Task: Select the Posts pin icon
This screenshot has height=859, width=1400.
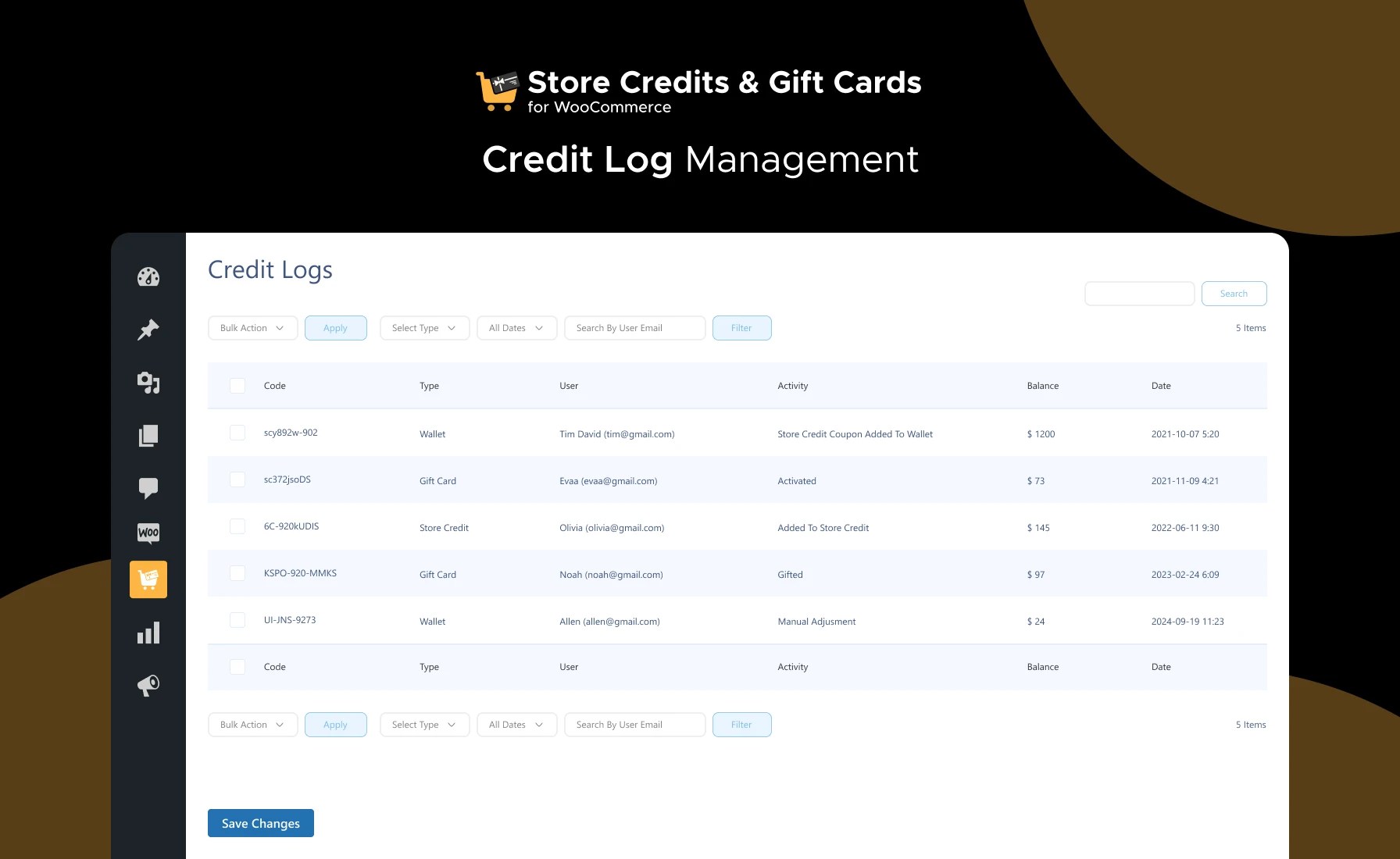Action: 148,330
